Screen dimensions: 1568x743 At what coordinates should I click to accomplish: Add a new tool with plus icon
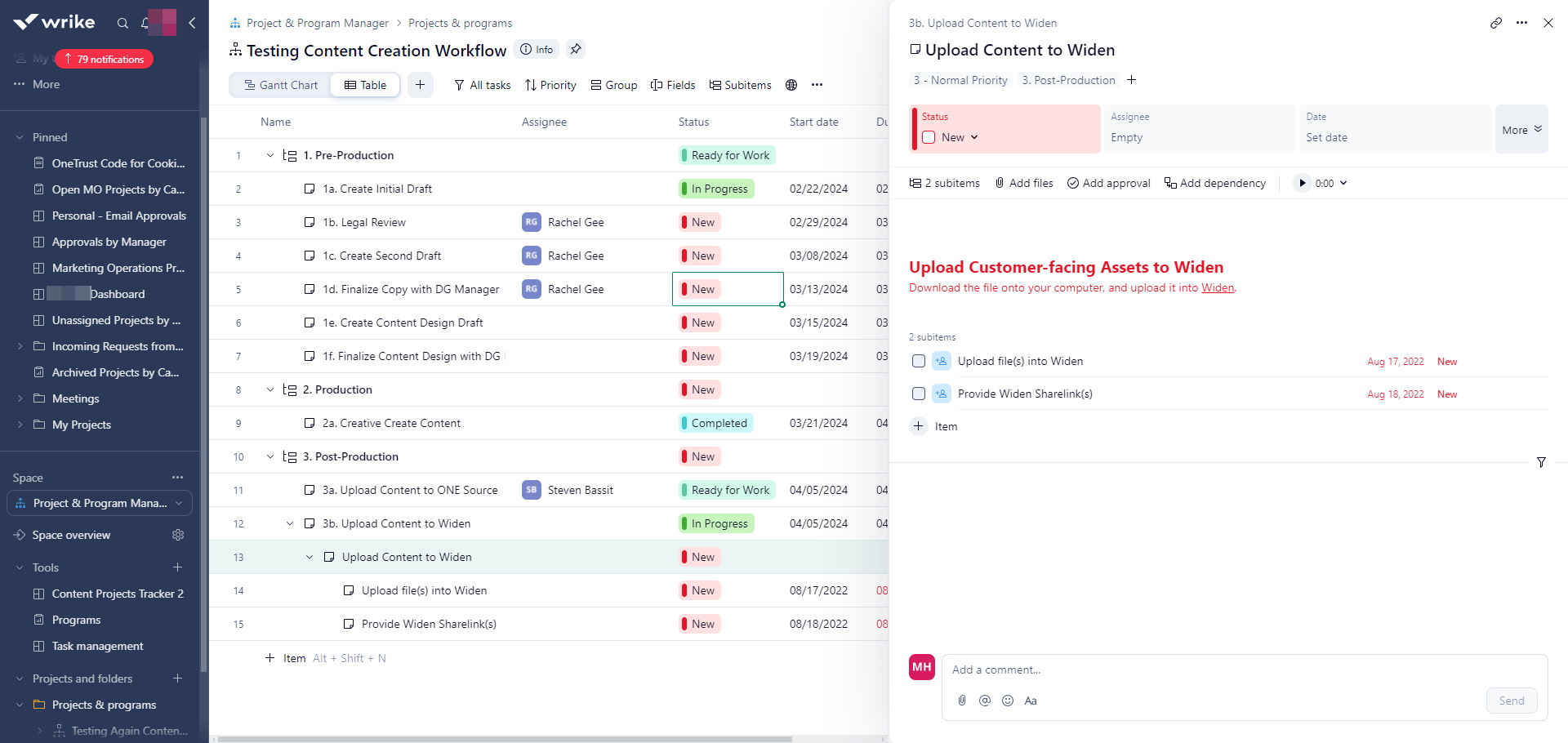pyautogui.click(x=178, y=567)
